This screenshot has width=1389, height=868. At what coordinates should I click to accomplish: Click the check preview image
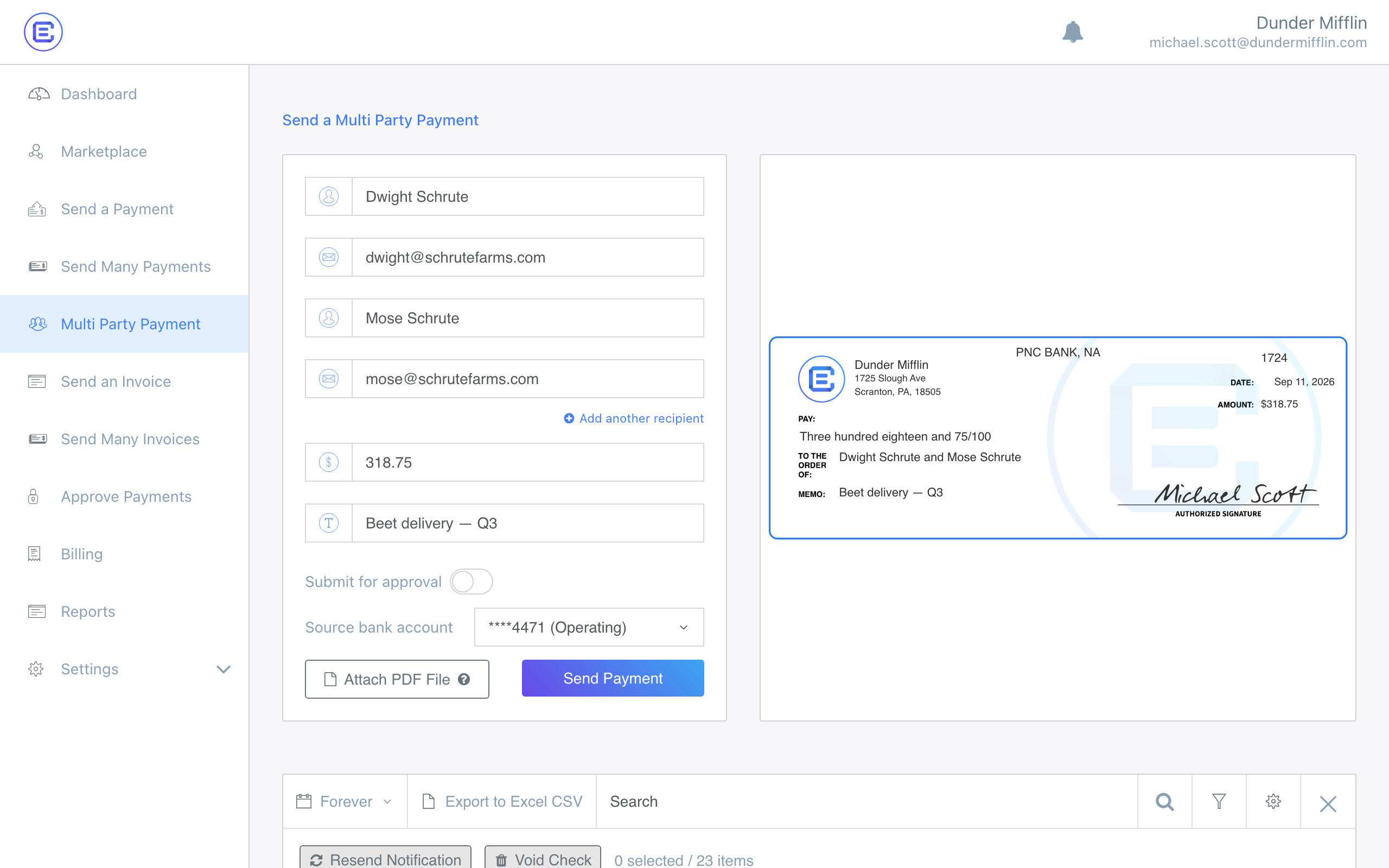[1058, 437]
